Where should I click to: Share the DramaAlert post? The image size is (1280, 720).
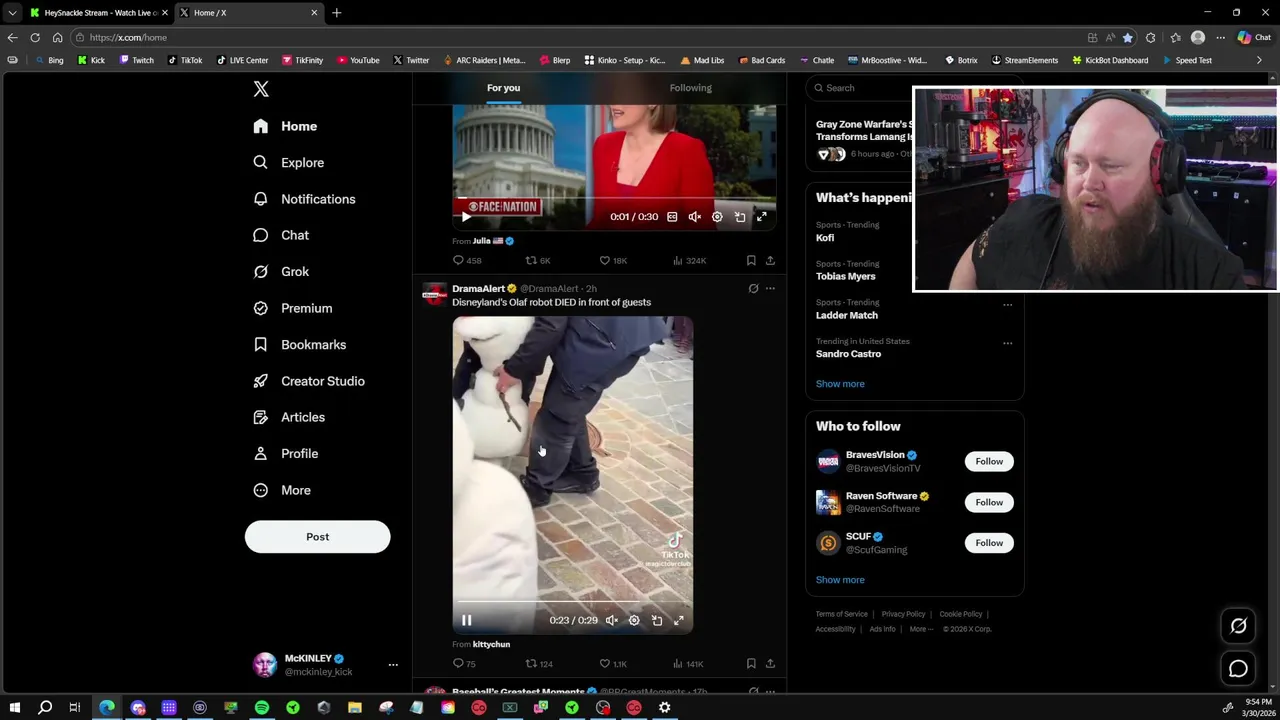pyautogui.click(x=770, y=663)
